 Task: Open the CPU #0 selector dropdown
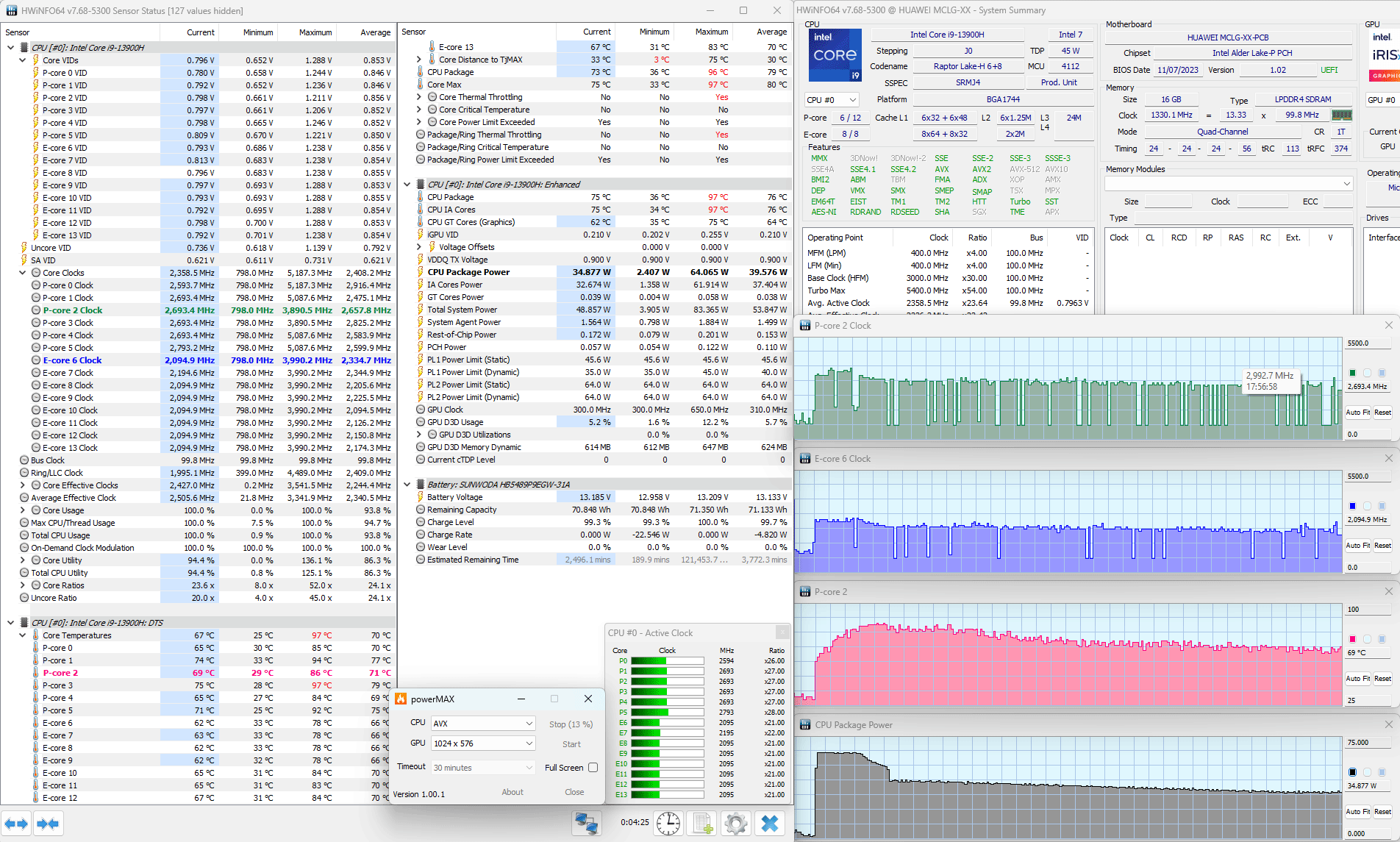(832, 100)
